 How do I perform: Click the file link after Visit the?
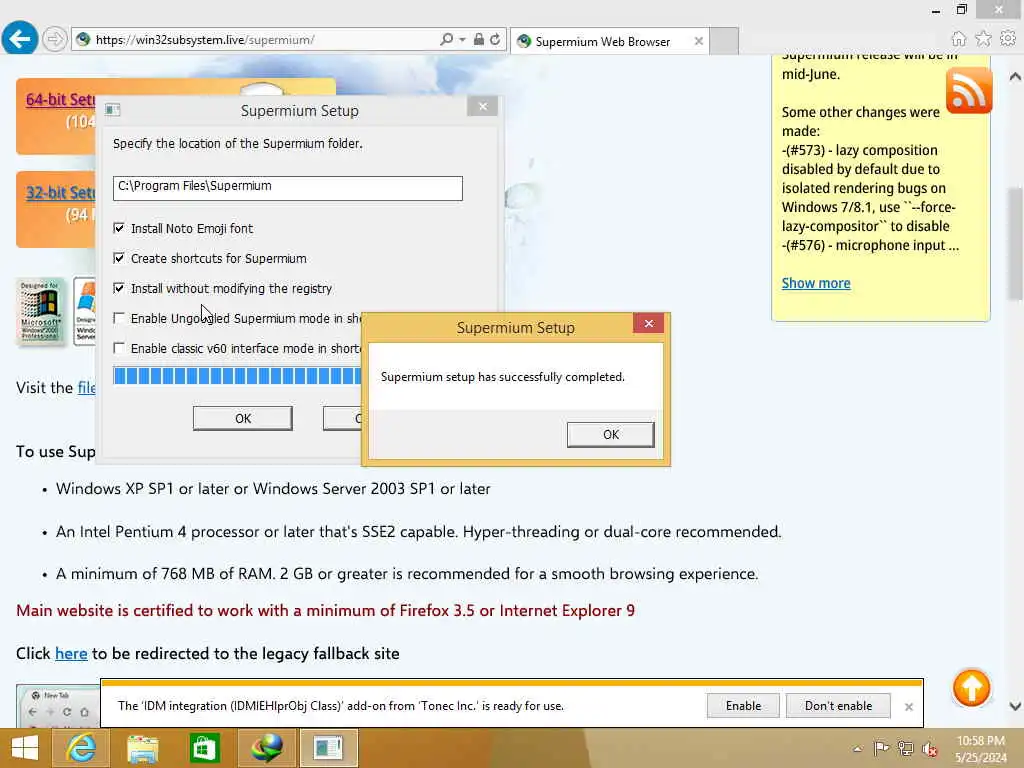click(x=87, y=387)
